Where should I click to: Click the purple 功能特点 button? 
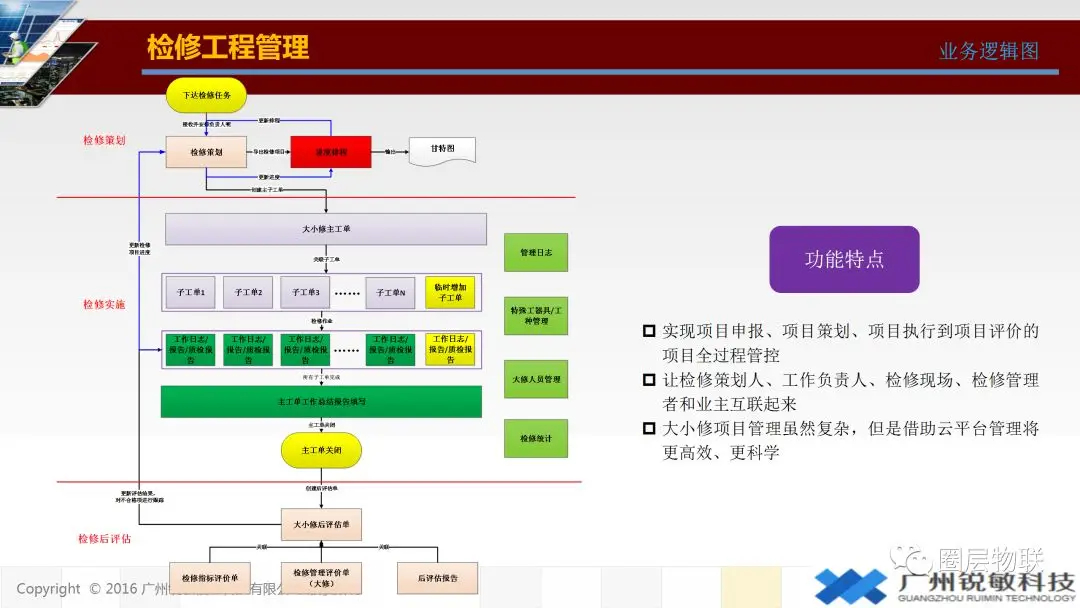click(x=844, y=260)
